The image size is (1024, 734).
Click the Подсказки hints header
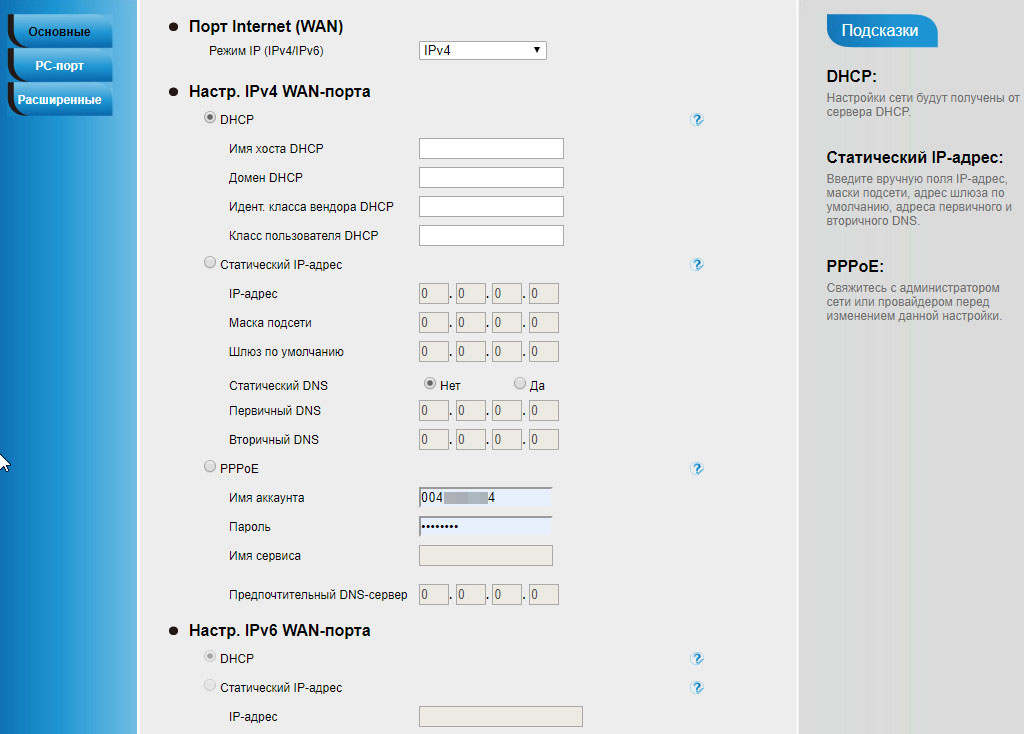[880, 31]
